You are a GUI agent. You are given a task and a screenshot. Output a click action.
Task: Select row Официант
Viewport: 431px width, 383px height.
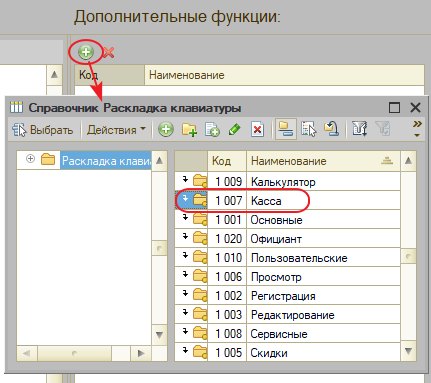tap(287, 239)
